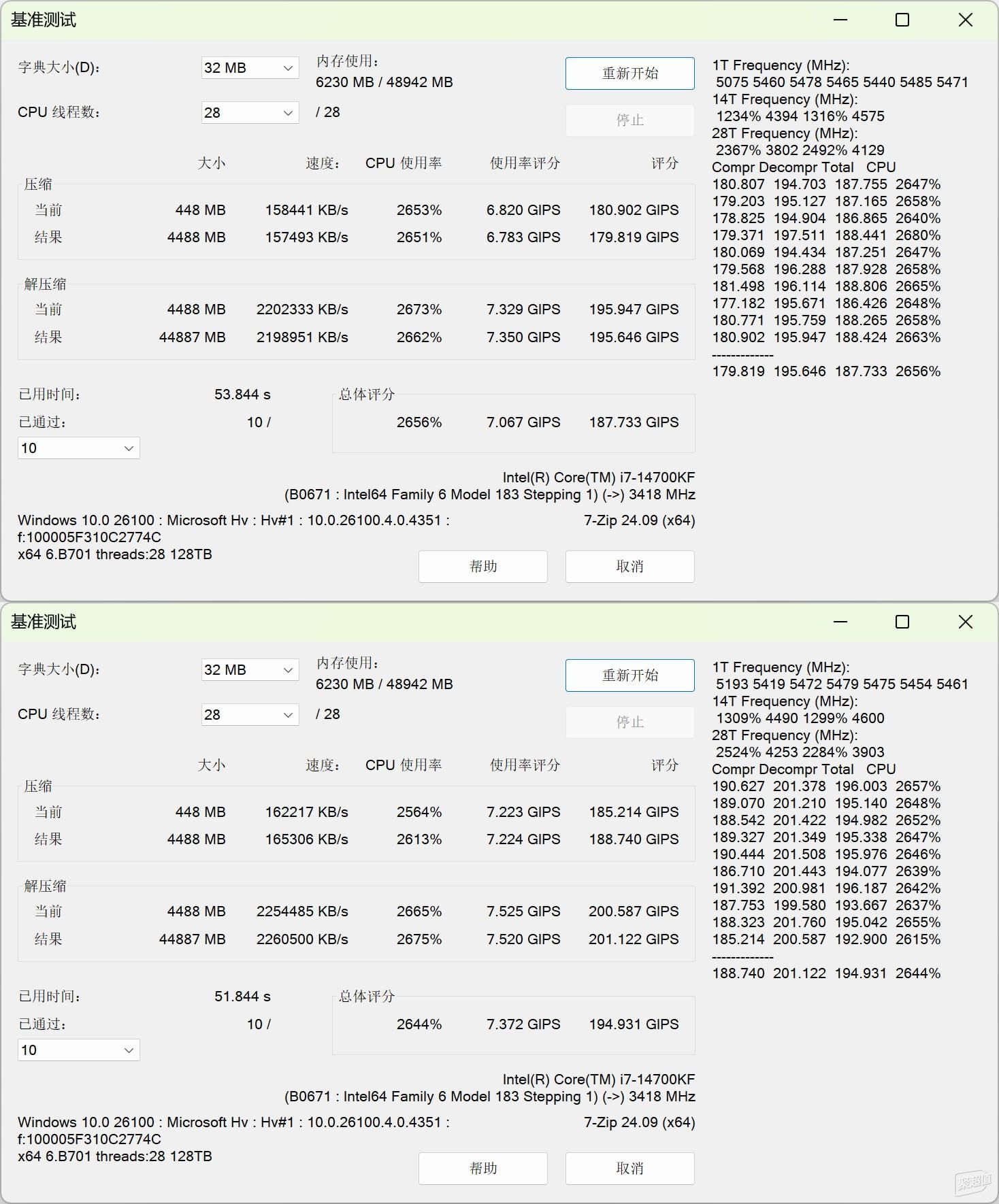Viewport: 999px width, 1204px height.
Task: Click log row starting 191.392
Action: 826,888
